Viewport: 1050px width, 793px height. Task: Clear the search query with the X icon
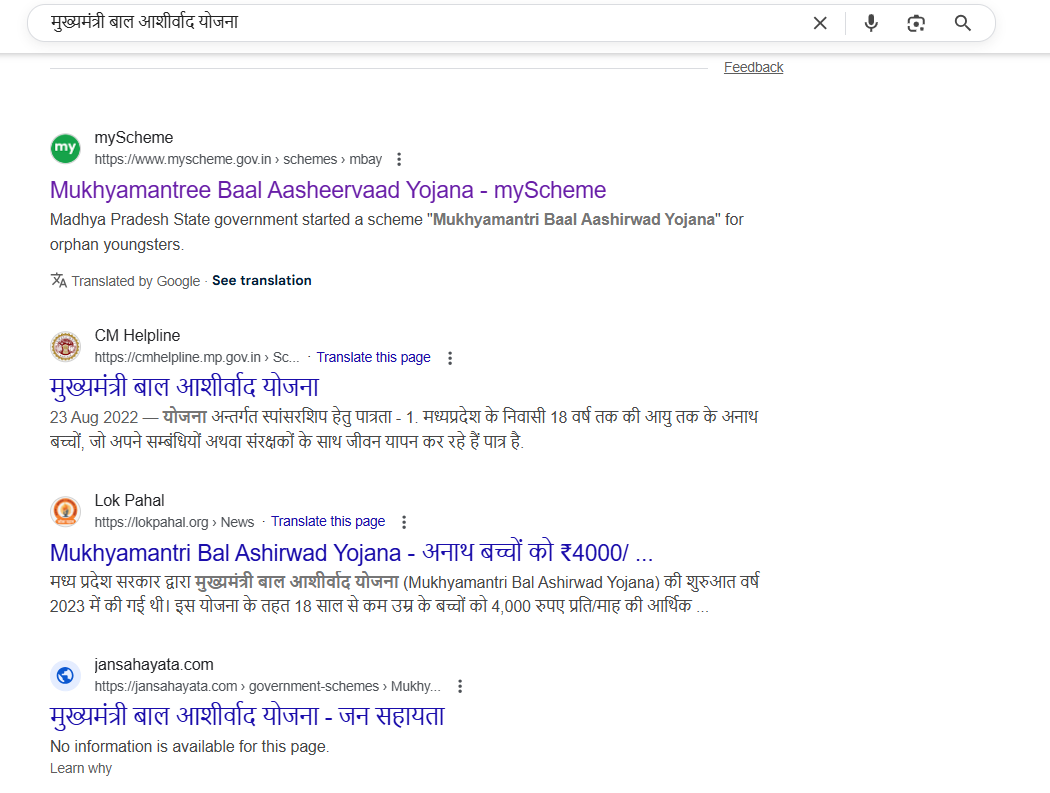point(820,22)
